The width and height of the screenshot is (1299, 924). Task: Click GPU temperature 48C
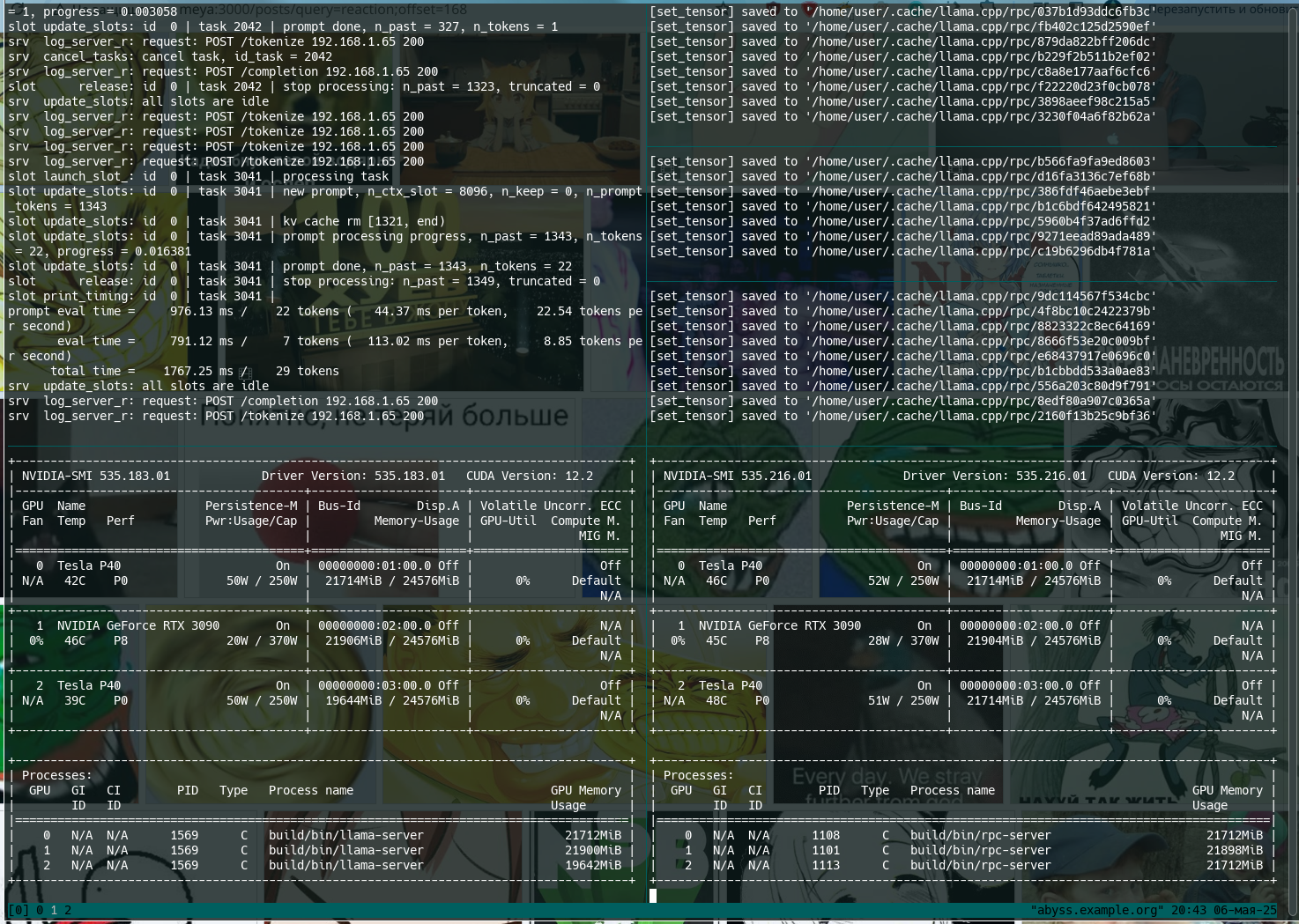coord(716,700)
